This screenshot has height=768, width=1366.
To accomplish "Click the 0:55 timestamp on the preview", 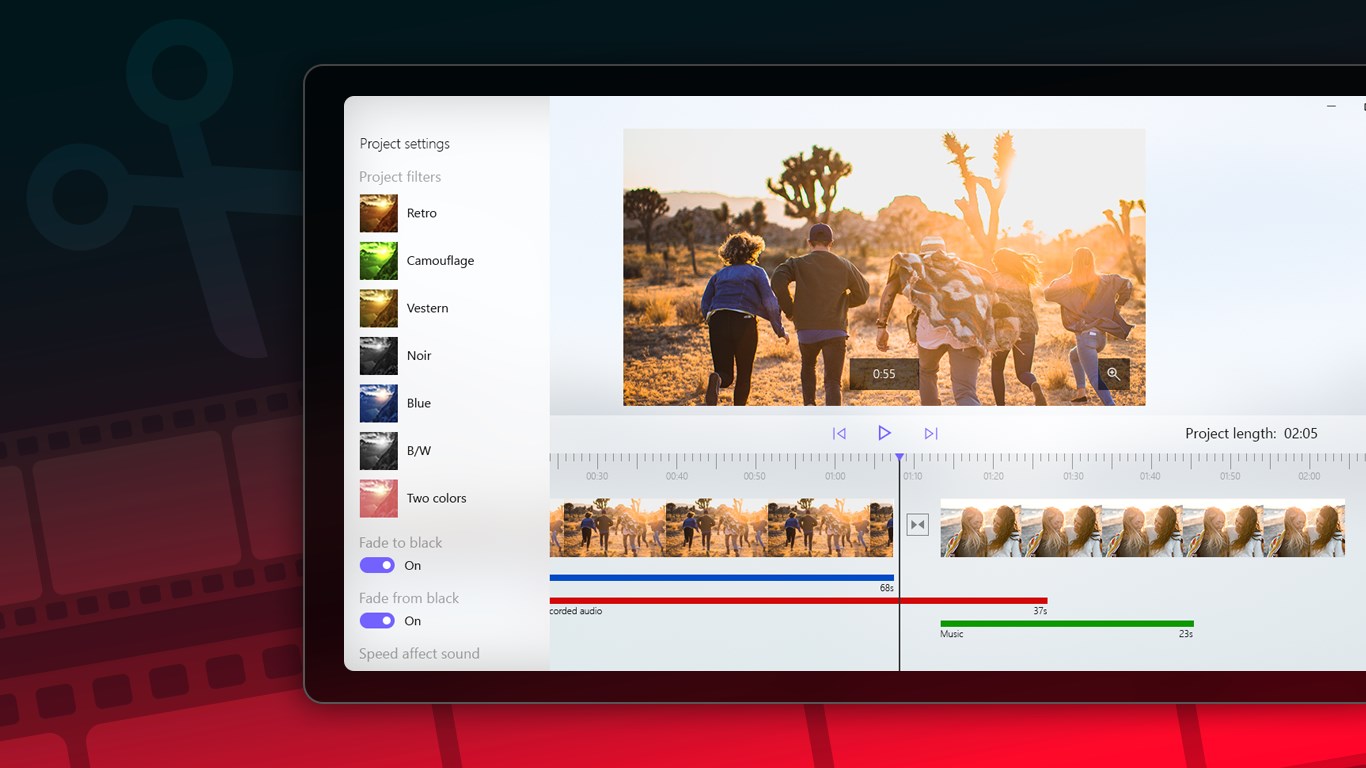I will [884, 374].
